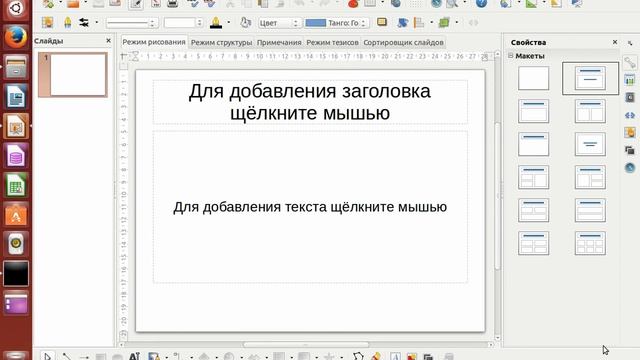Pick the Line drawing tool
The height and width of the screenshot is (360, 640).
point(66,357)
